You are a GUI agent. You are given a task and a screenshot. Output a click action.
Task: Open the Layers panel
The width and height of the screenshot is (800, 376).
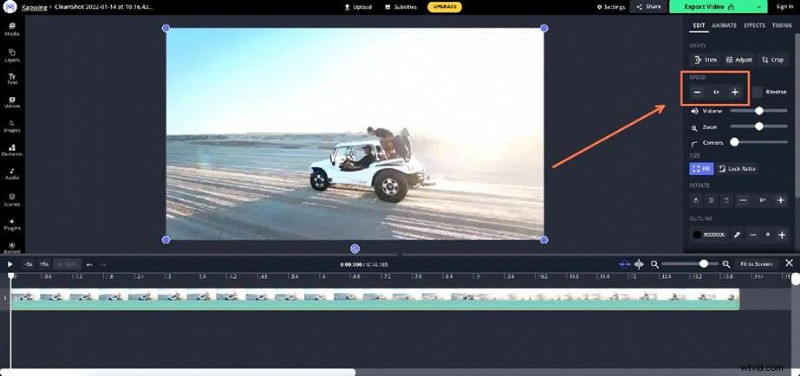point(12,56)
